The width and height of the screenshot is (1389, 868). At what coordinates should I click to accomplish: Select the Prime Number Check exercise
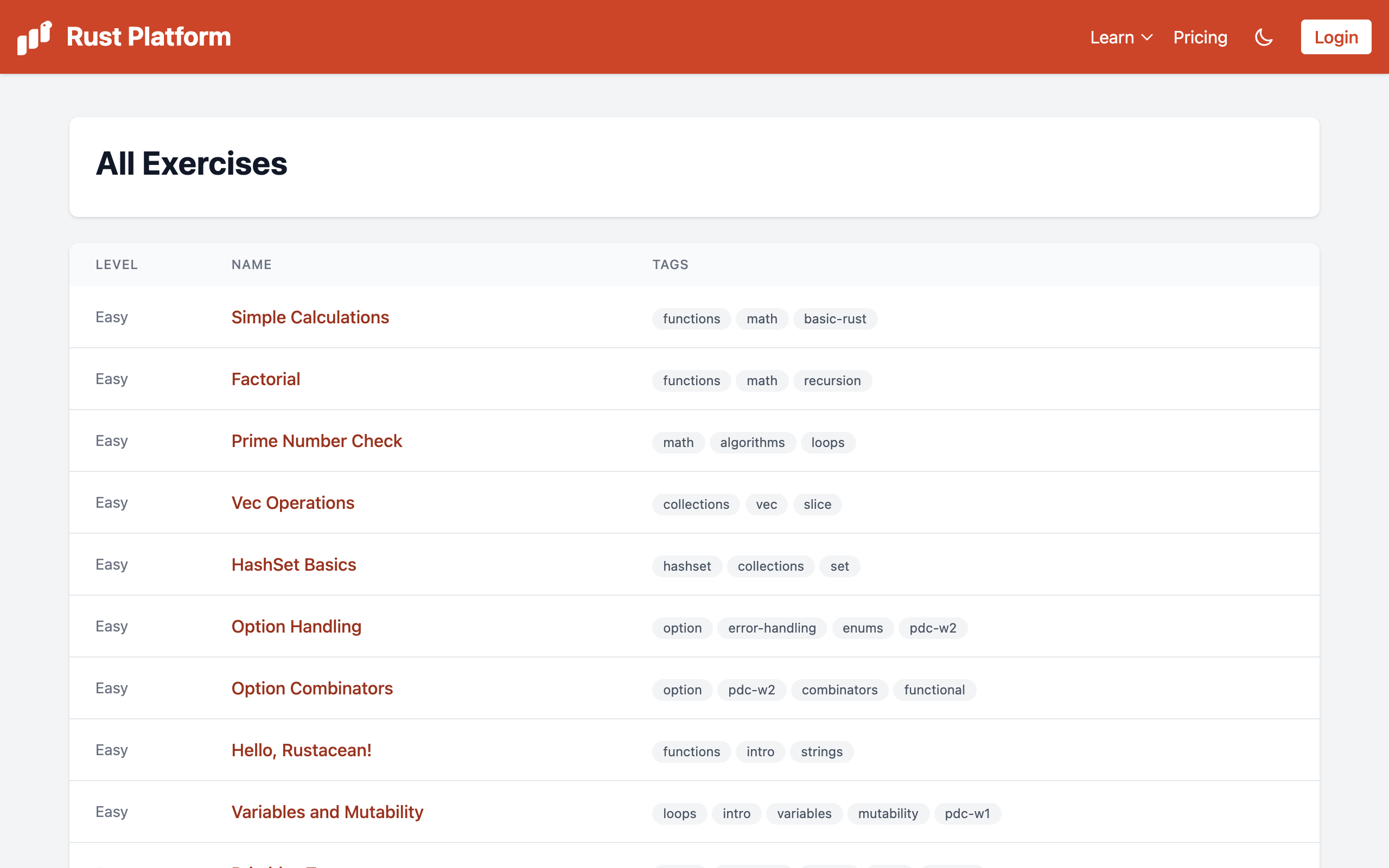316,441
